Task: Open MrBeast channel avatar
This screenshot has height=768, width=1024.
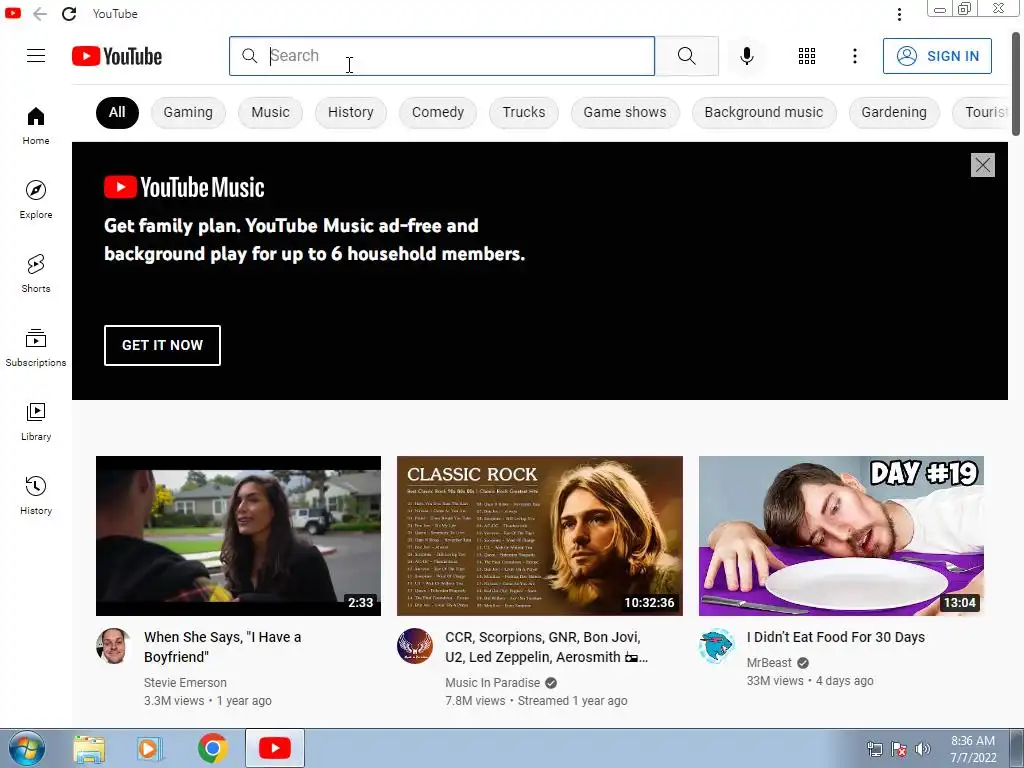Action: pos(716,646)
